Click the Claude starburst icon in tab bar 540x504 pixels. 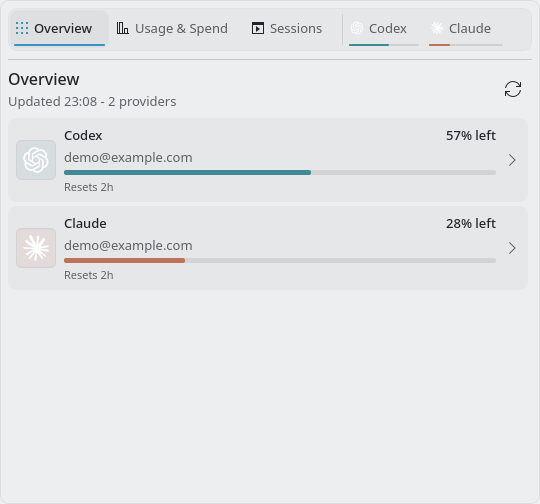tap(437, 28)
